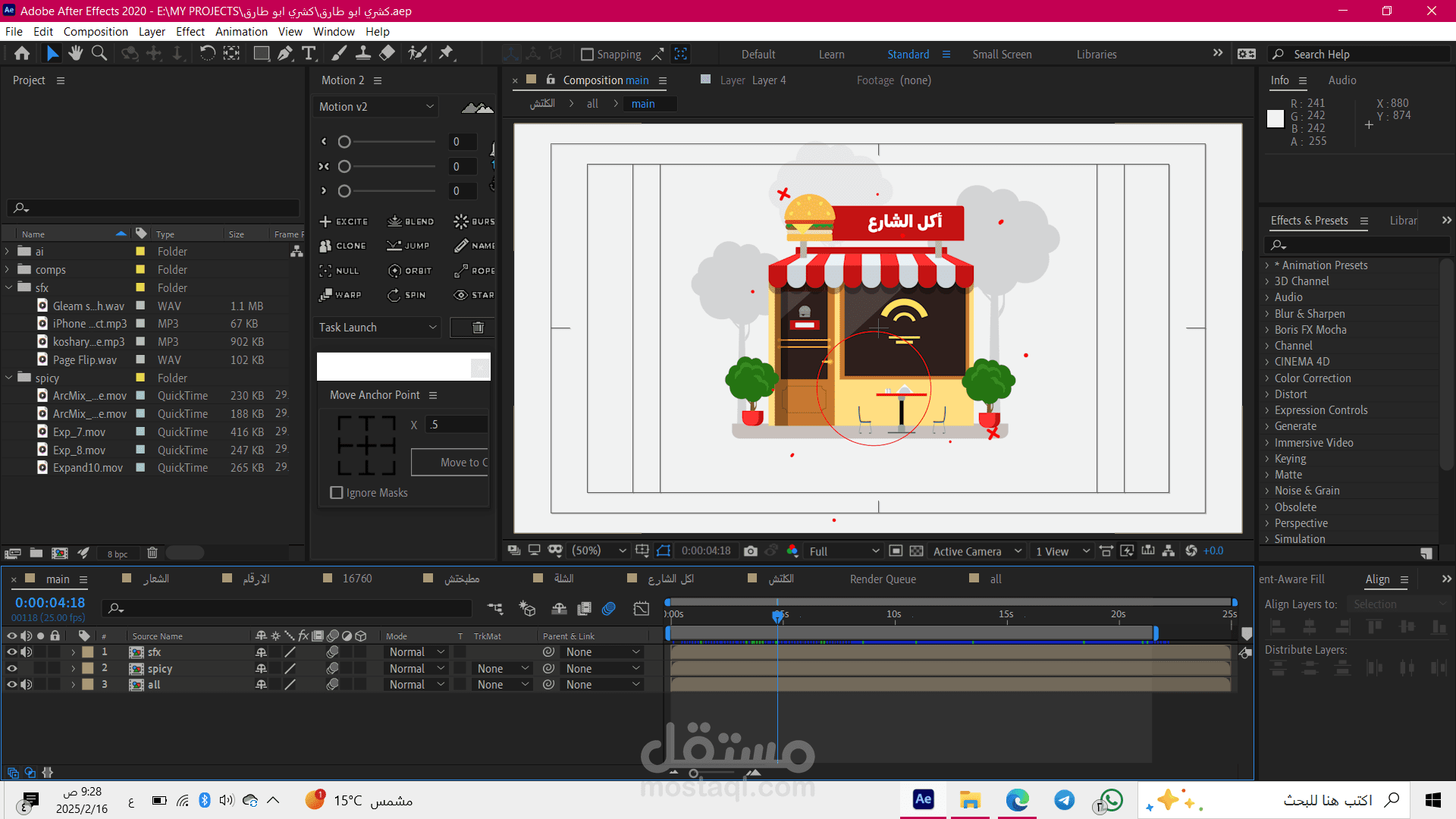Open the Animation menu
Viewport: 1456px width, 819px height.
point(241,32)
